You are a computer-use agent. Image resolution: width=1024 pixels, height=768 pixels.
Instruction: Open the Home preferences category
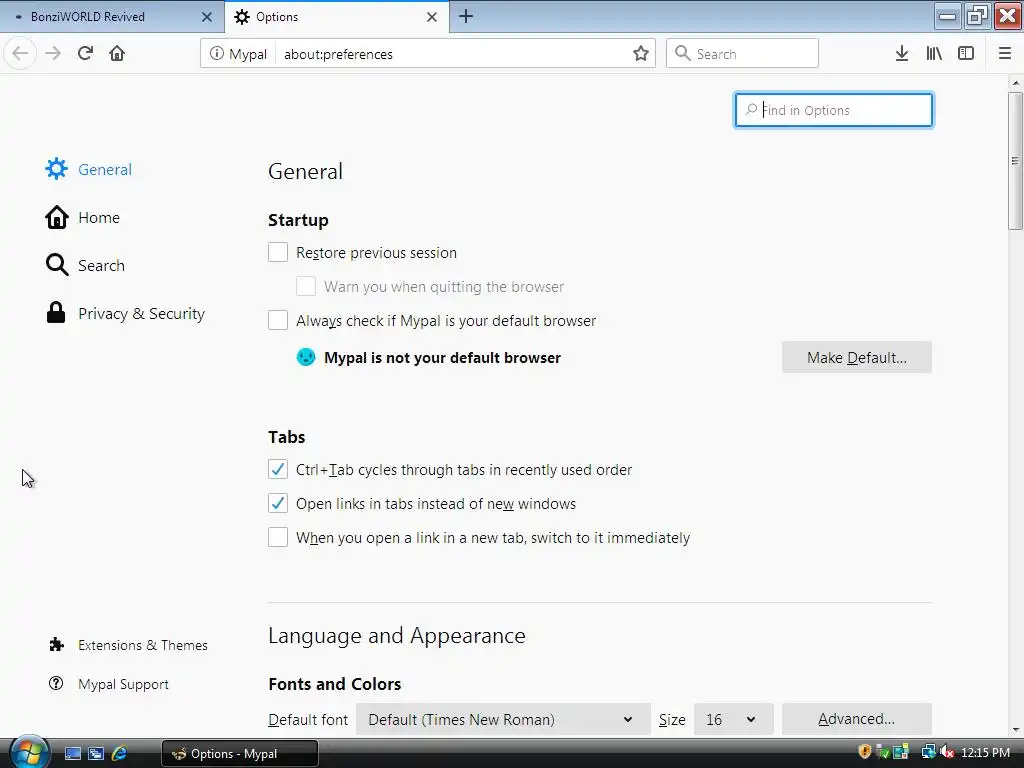coord(82,217)
